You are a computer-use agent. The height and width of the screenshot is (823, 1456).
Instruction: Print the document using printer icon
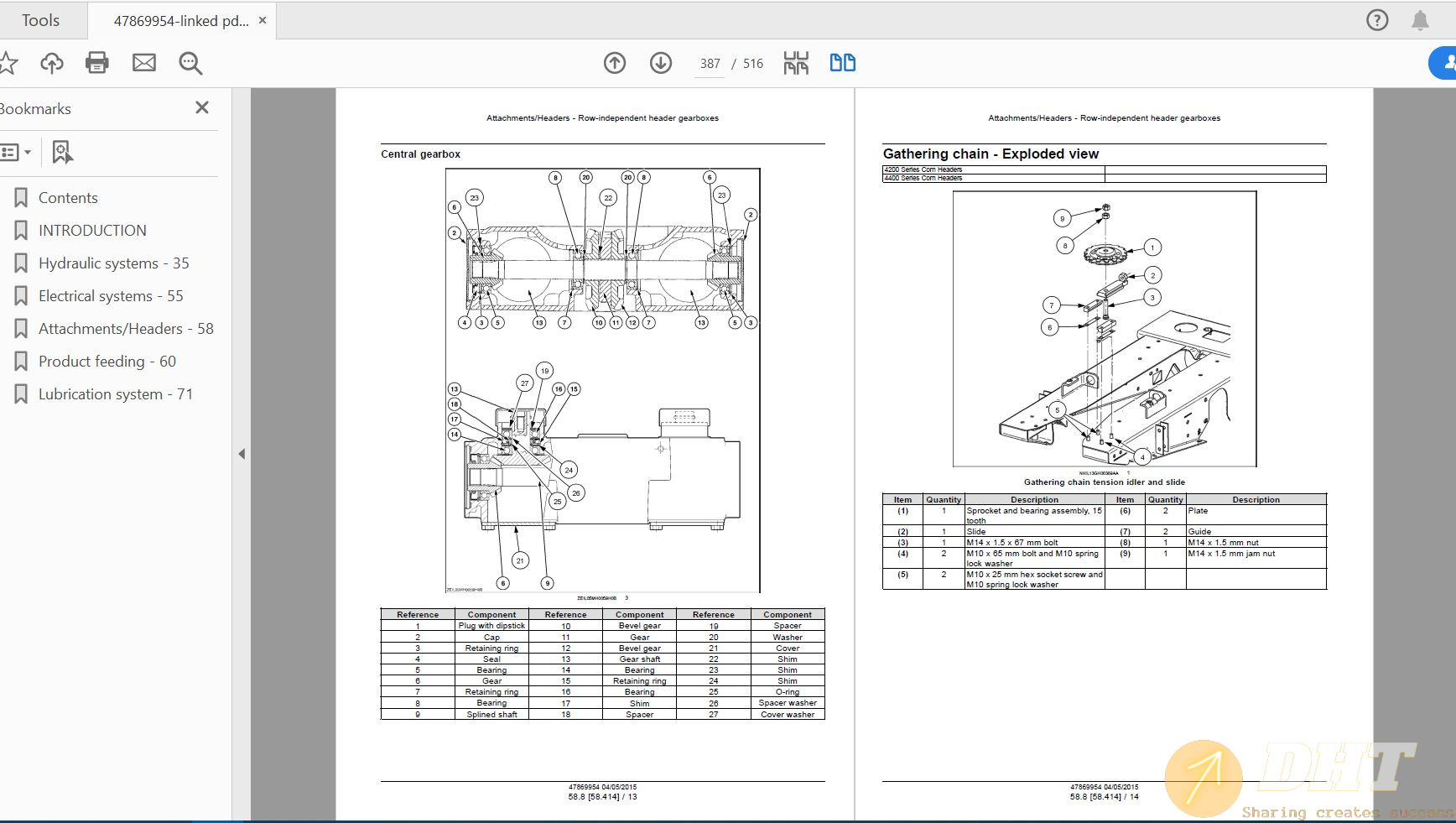point(97,63)
